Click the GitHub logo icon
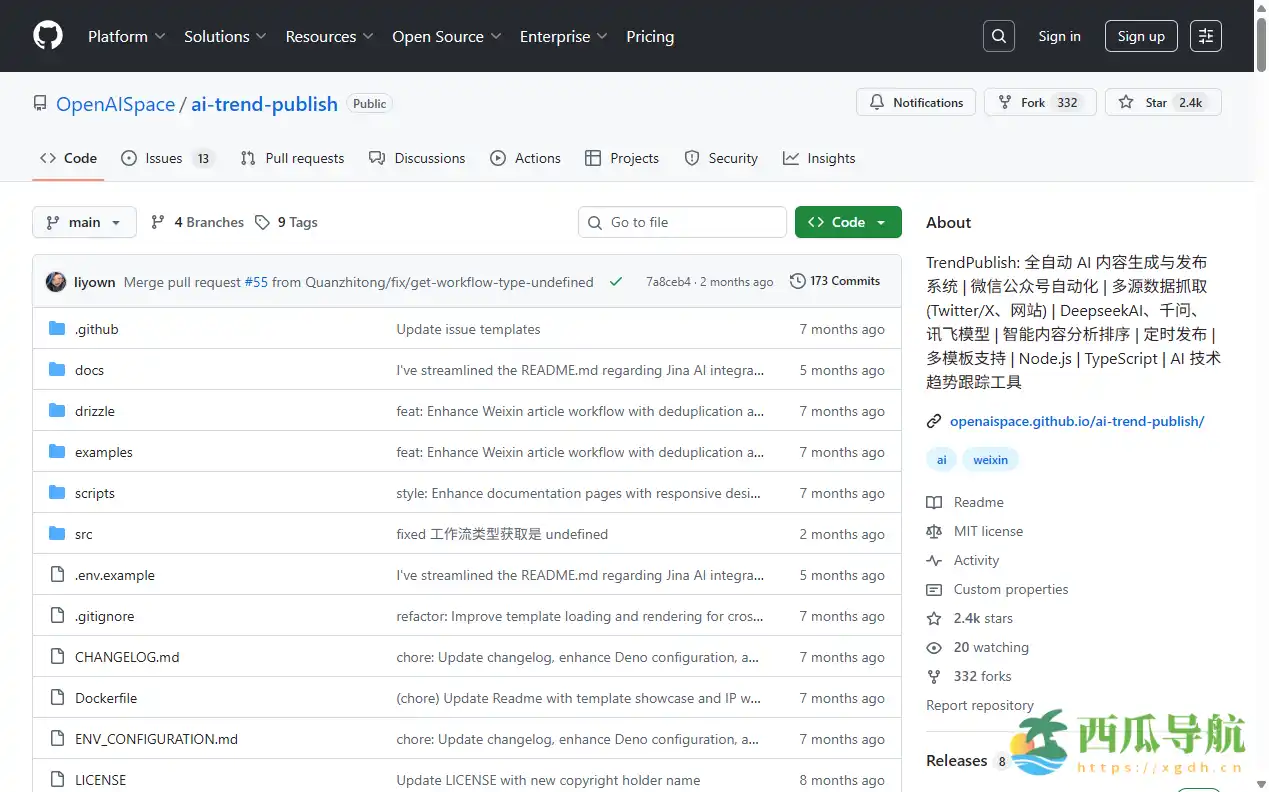This screenshot has height=792, width=1269. click(48, 36)
